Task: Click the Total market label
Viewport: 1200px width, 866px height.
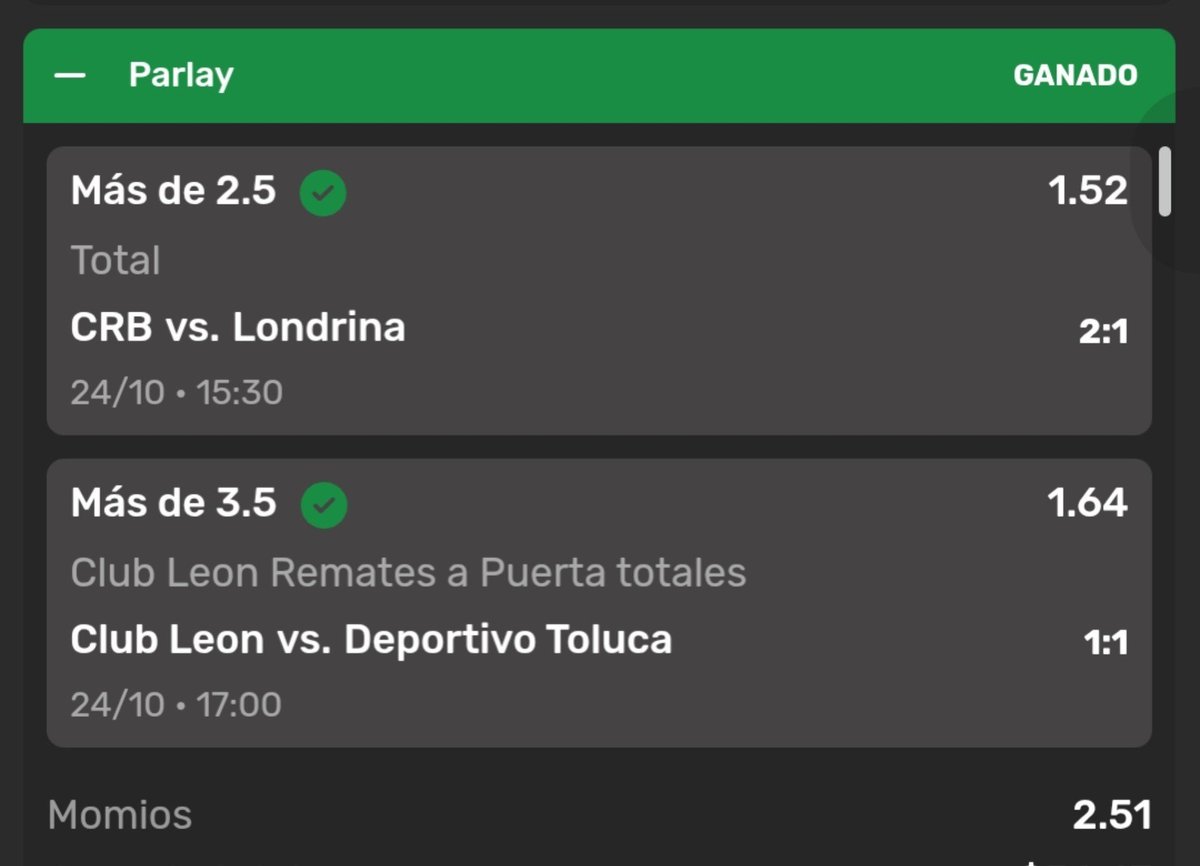Action: tap(115, 261)
